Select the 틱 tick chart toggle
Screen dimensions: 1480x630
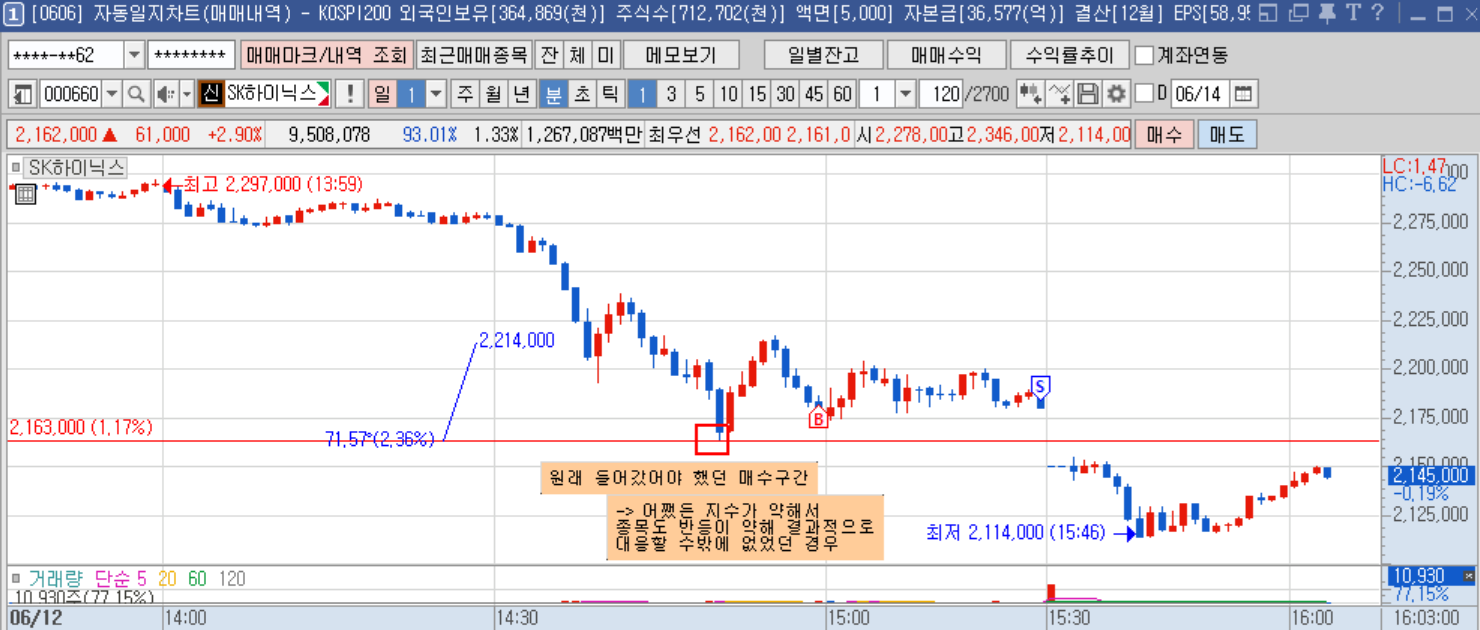click(x=609, y=95)
